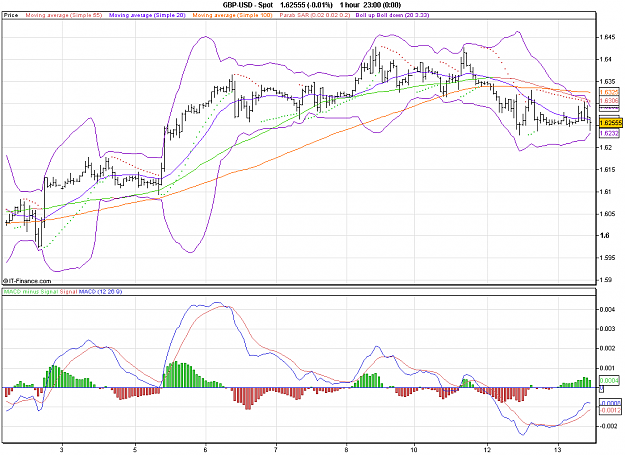Click the 1.645 price axis label
Viewport: 625px width, 455px height.
point(608,37)
